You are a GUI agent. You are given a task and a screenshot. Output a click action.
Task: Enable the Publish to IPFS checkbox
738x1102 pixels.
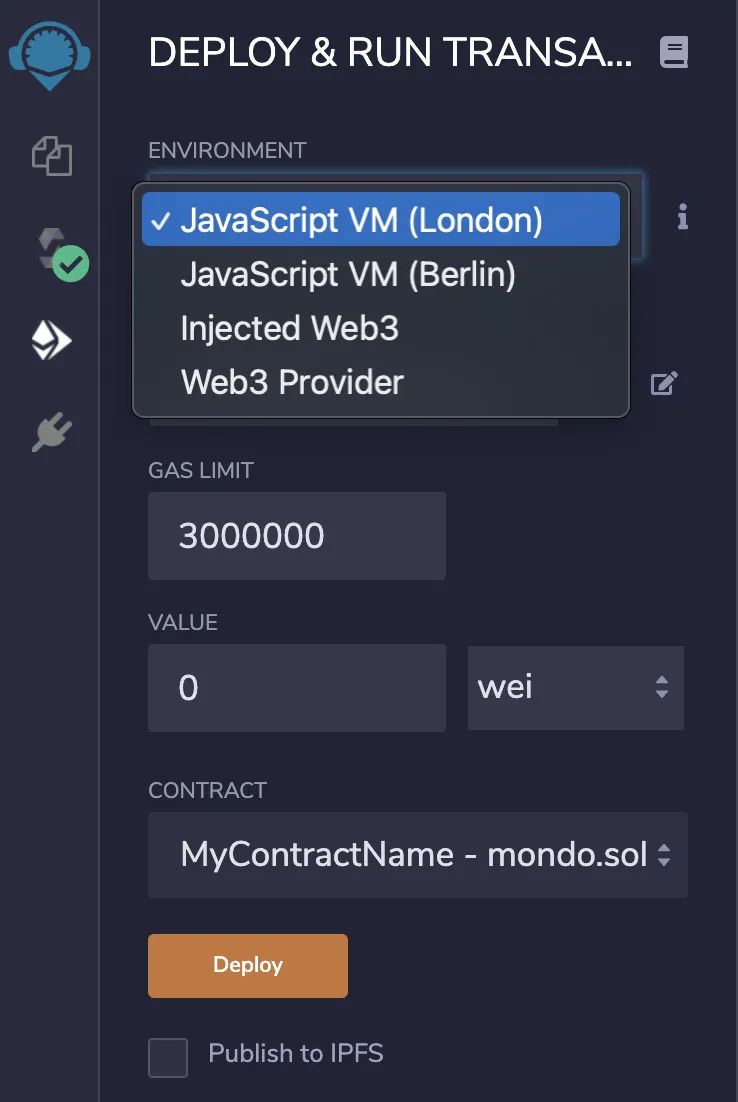point(168,1057)
